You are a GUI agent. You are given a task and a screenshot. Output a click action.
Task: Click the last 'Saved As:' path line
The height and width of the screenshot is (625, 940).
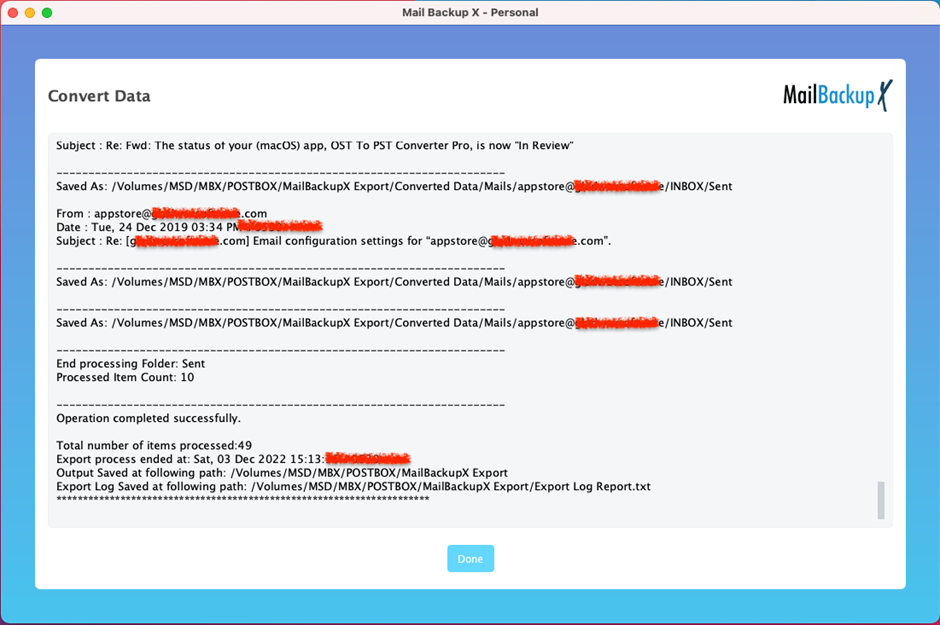pyautogui.click(x=394, y=323)
